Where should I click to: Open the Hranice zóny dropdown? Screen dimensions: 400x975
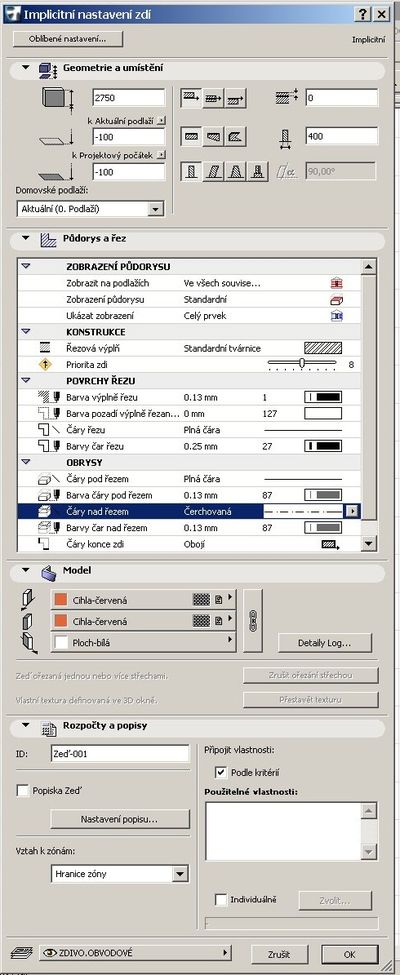(x=119, y=874)
